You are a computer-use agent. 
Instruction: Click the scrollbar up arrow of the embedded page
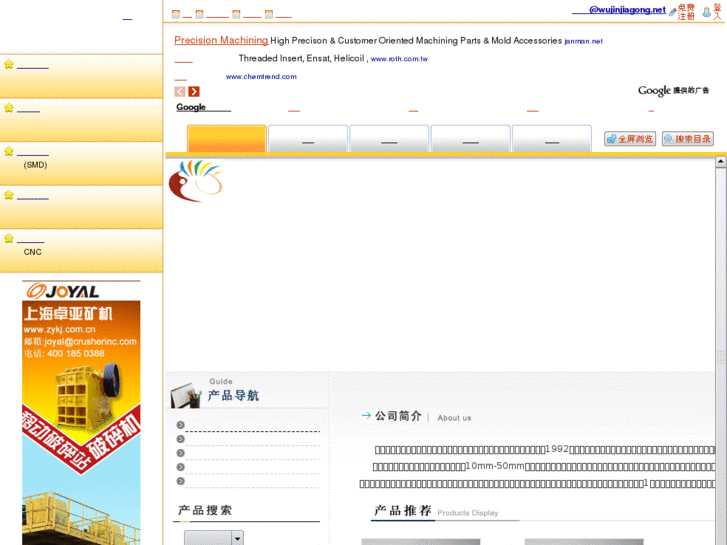pyautogui.click(x=721, y=161)
